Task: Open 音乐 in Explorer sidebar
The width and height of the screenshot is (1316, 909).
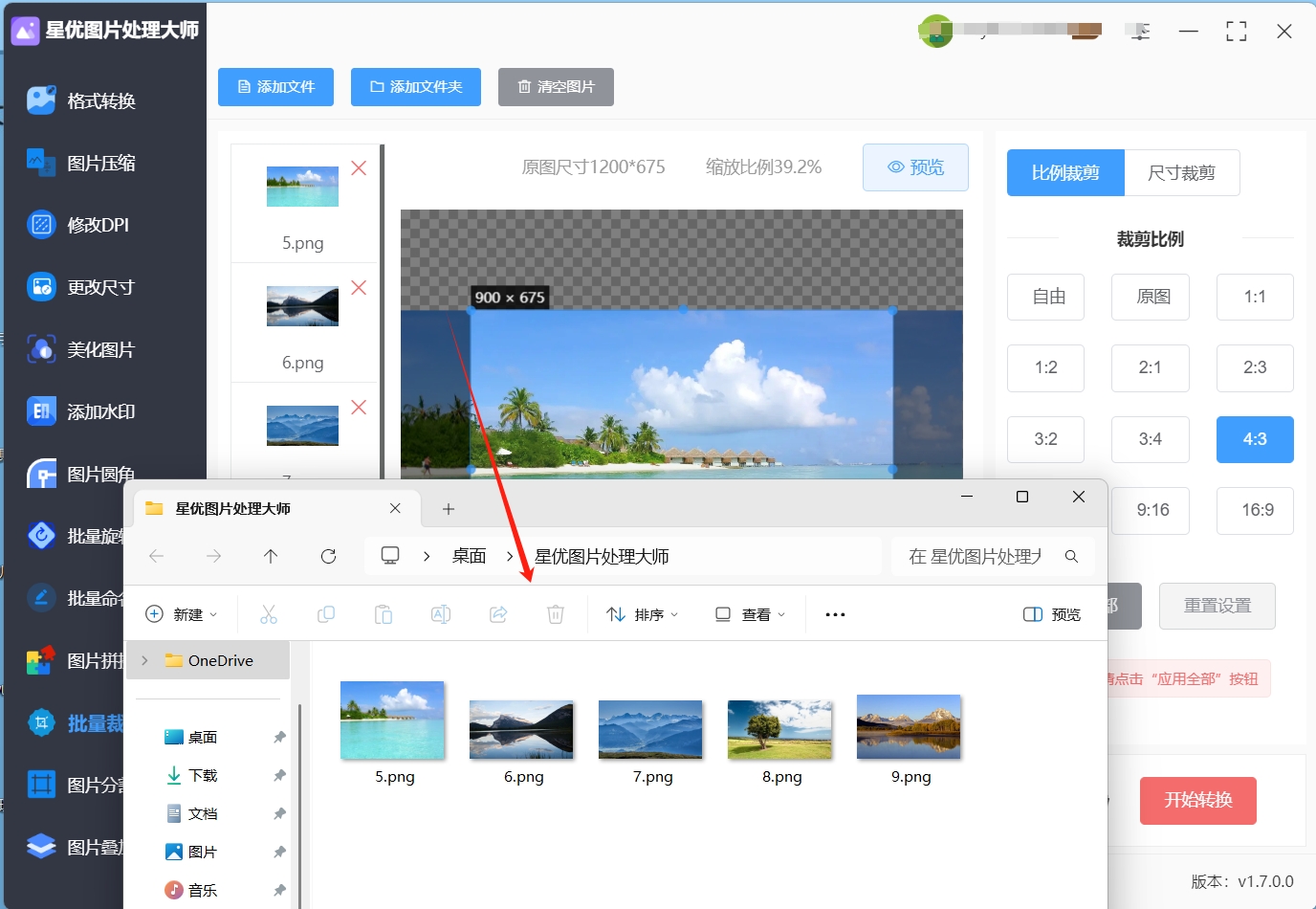Action: pyautogui.click(x=203, y=890)
